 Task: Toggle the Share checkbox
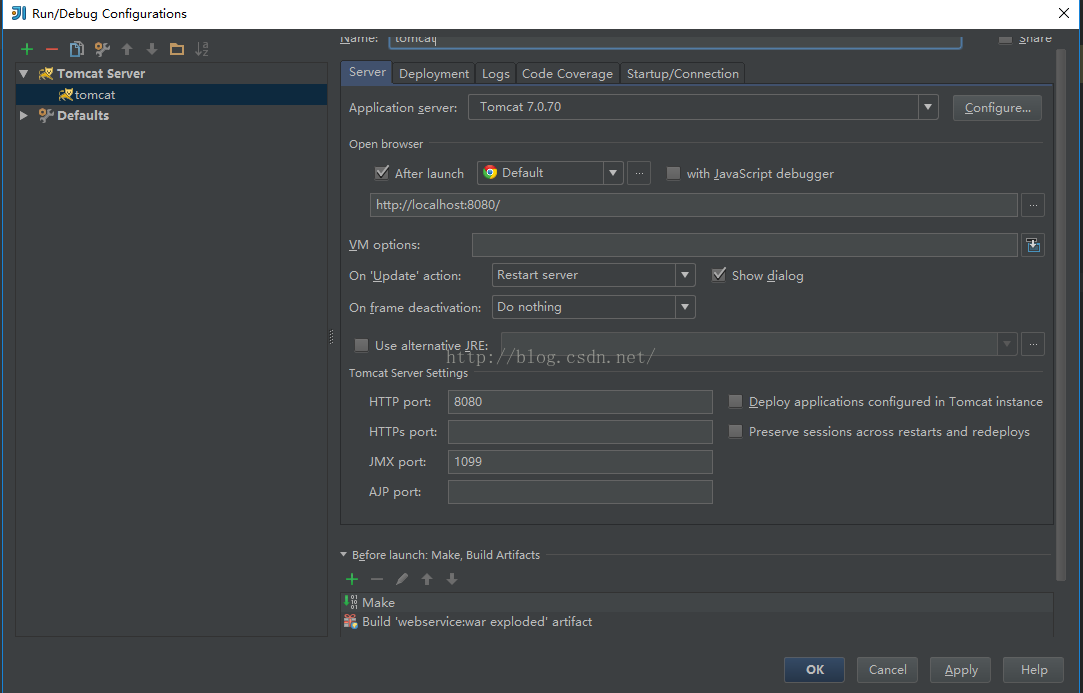(1006, 39)
